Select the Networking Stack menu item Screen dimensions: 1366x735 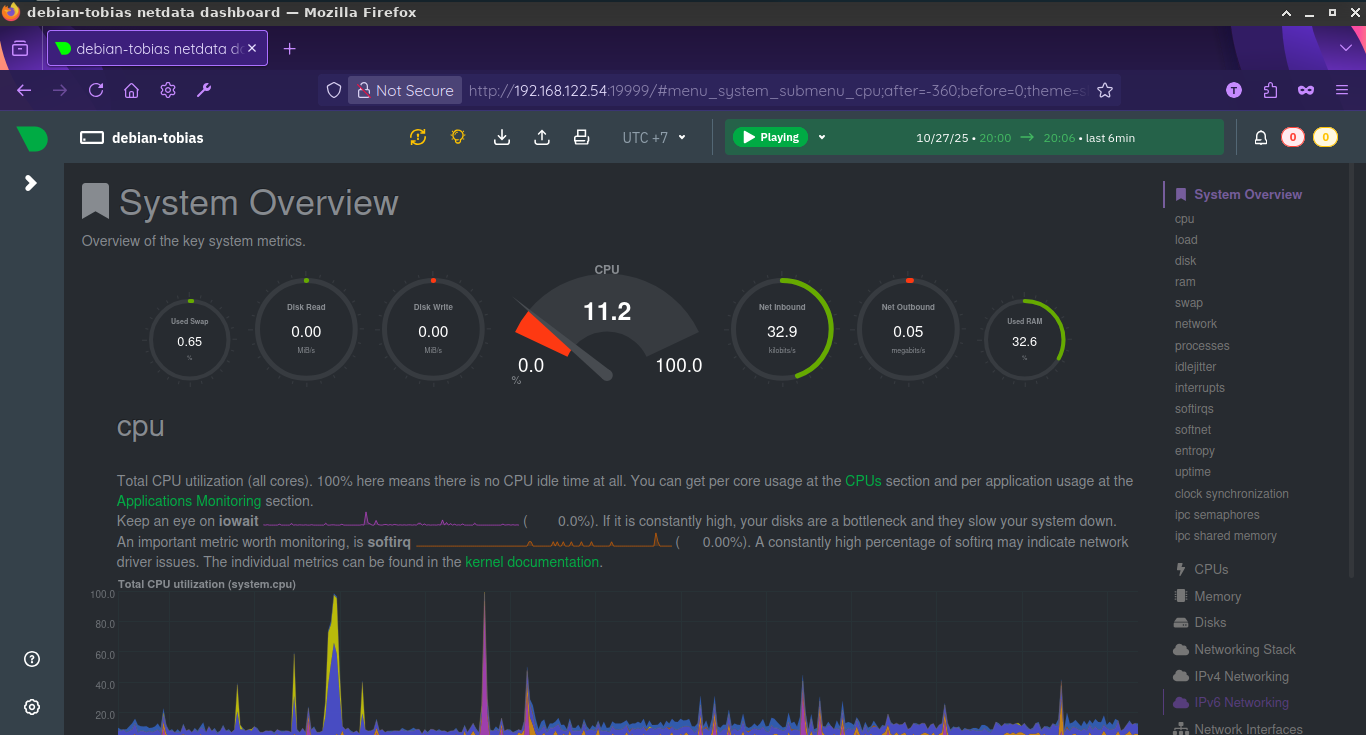point(1244,649)
